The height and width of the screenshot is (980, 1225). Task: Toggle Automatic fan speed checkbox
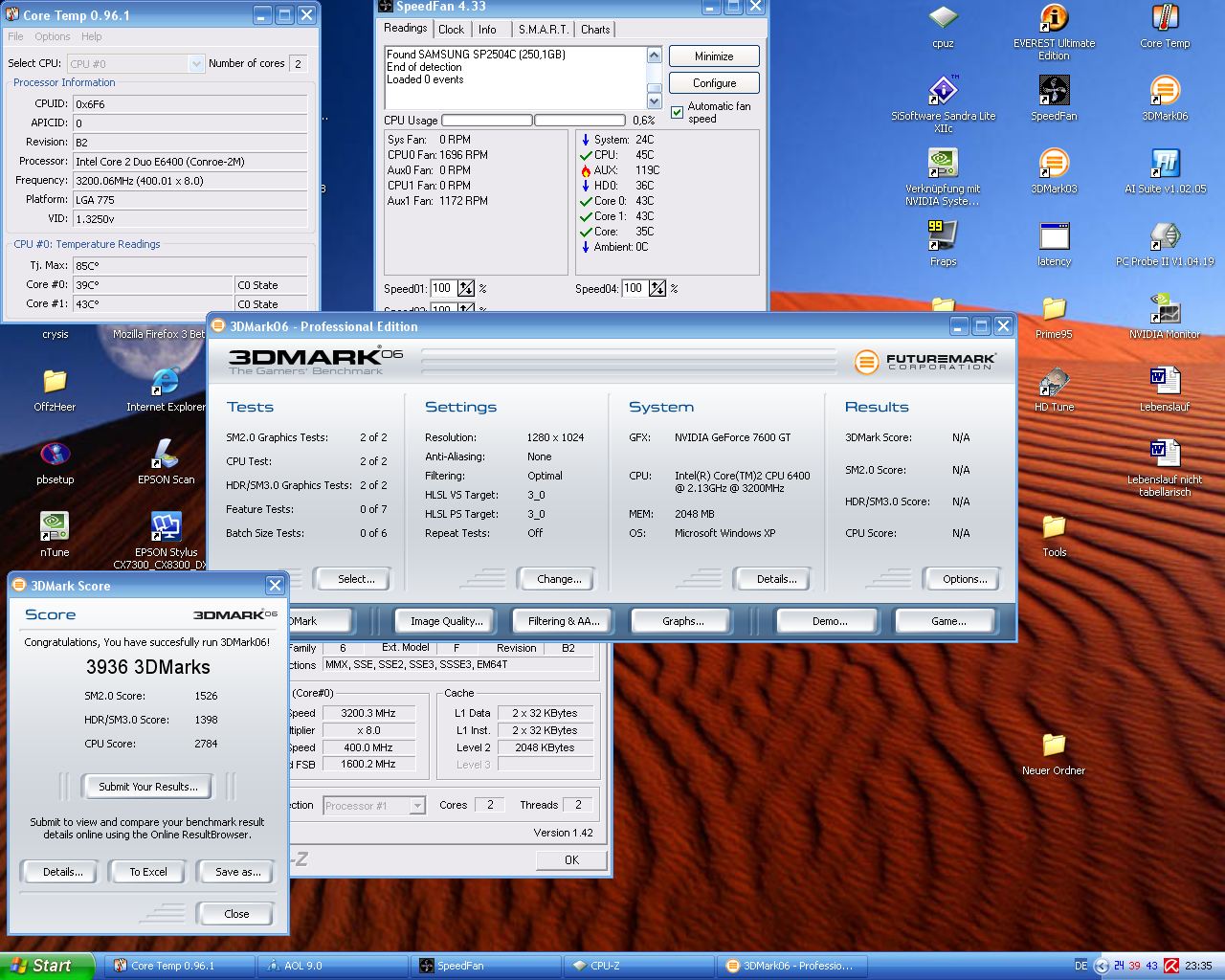(678, 112)
